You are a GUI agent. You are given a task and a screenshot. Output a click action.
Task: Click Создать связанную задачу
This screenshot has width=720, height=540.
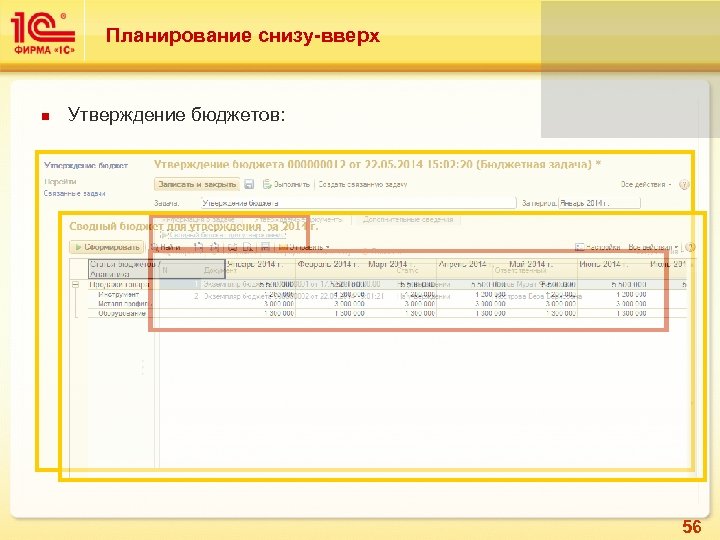(363, 185)
